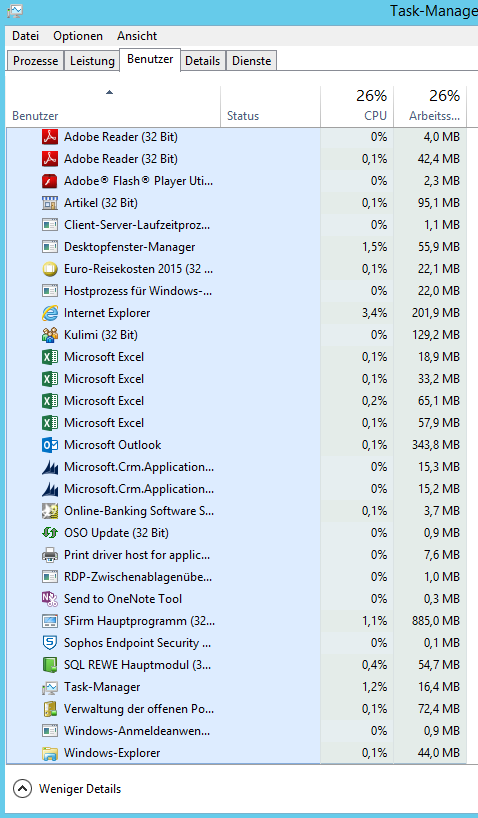The width and height of the screenshot is (478, 818).
Task: Click the 3,4% CPU value
Action: (374, 313)
